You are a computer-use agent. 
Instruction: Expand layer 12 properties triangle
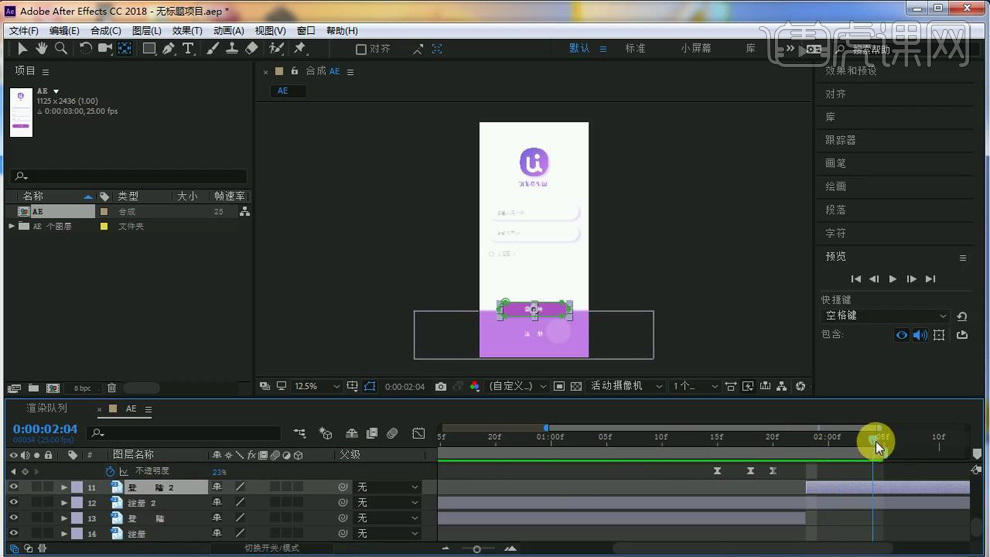[x=64, y=503]
